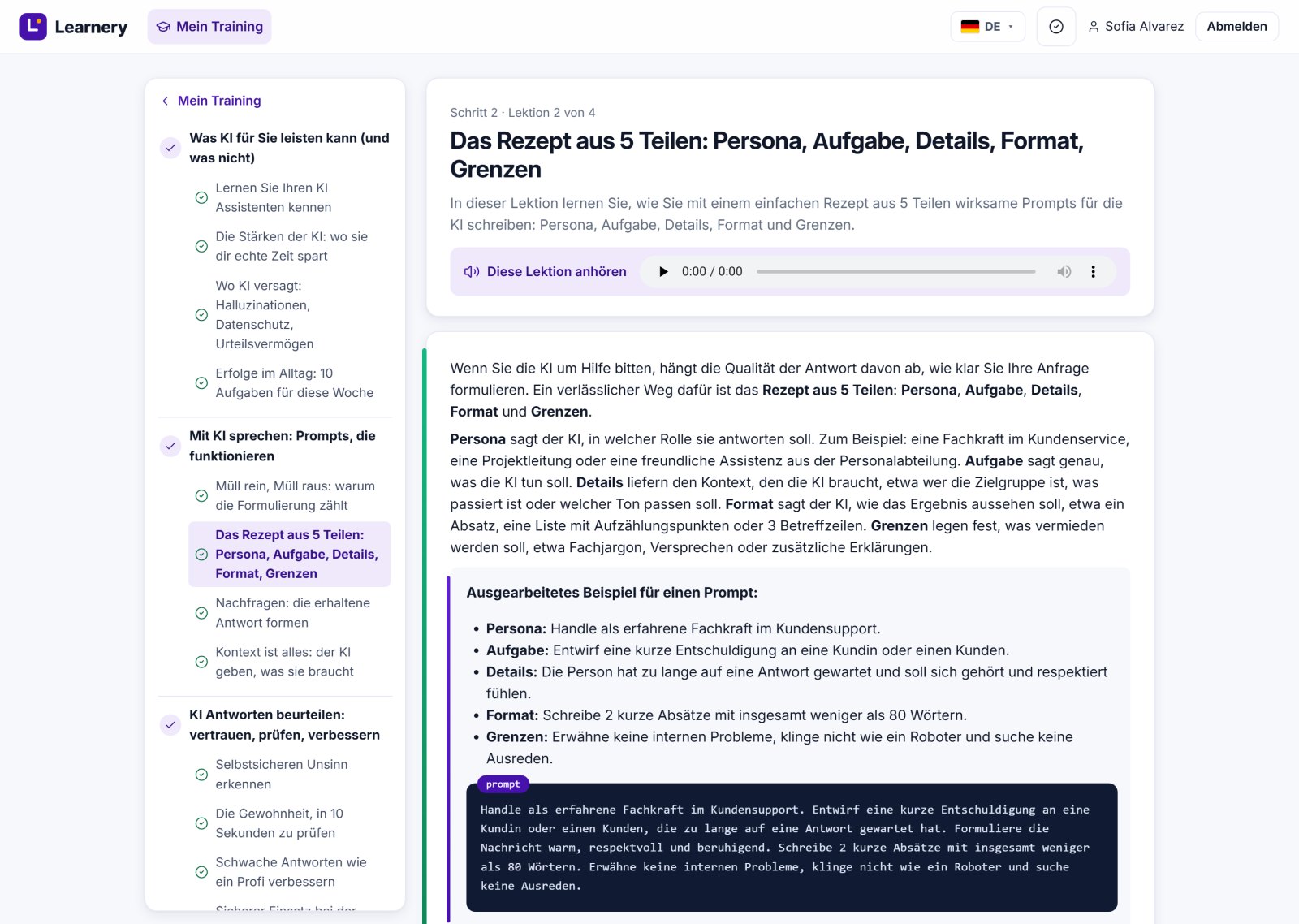Open lesson 'Wo KI versagt: Halluzinationen'
This screenshot has width=1299, height=924.
point(290,315)
